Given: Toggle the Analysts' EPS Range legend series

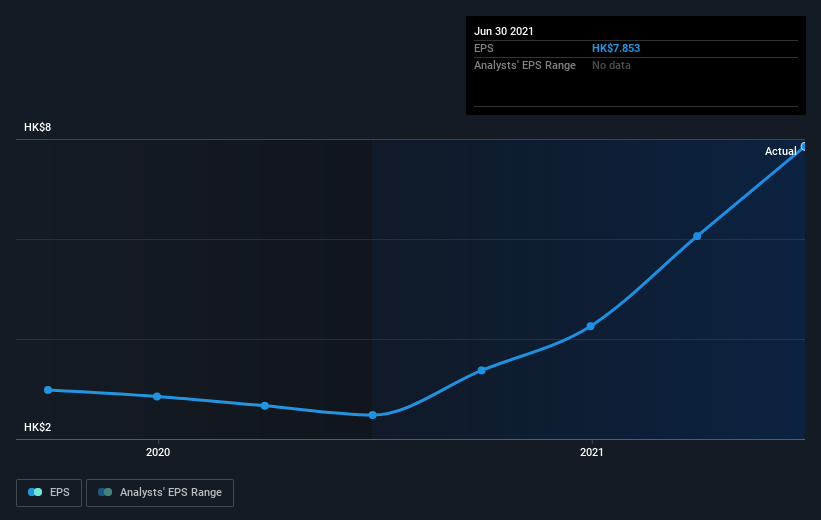Looking at the screenshot, I should click(x=160, y=493).
